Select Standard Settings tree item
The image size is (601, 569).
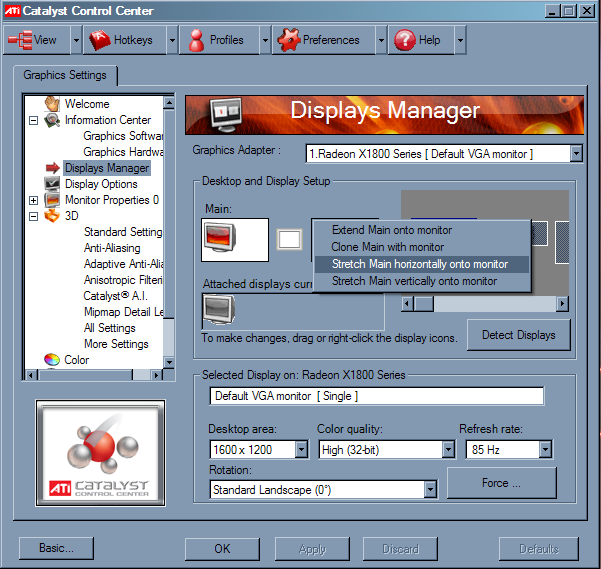tap(123, 232)
